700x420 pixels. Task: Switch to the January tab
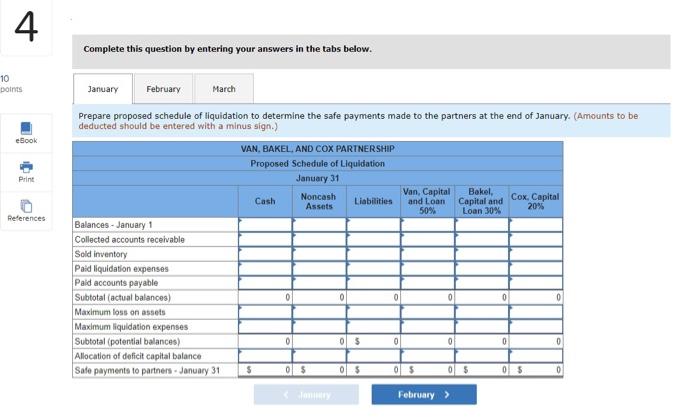(103, 89)
